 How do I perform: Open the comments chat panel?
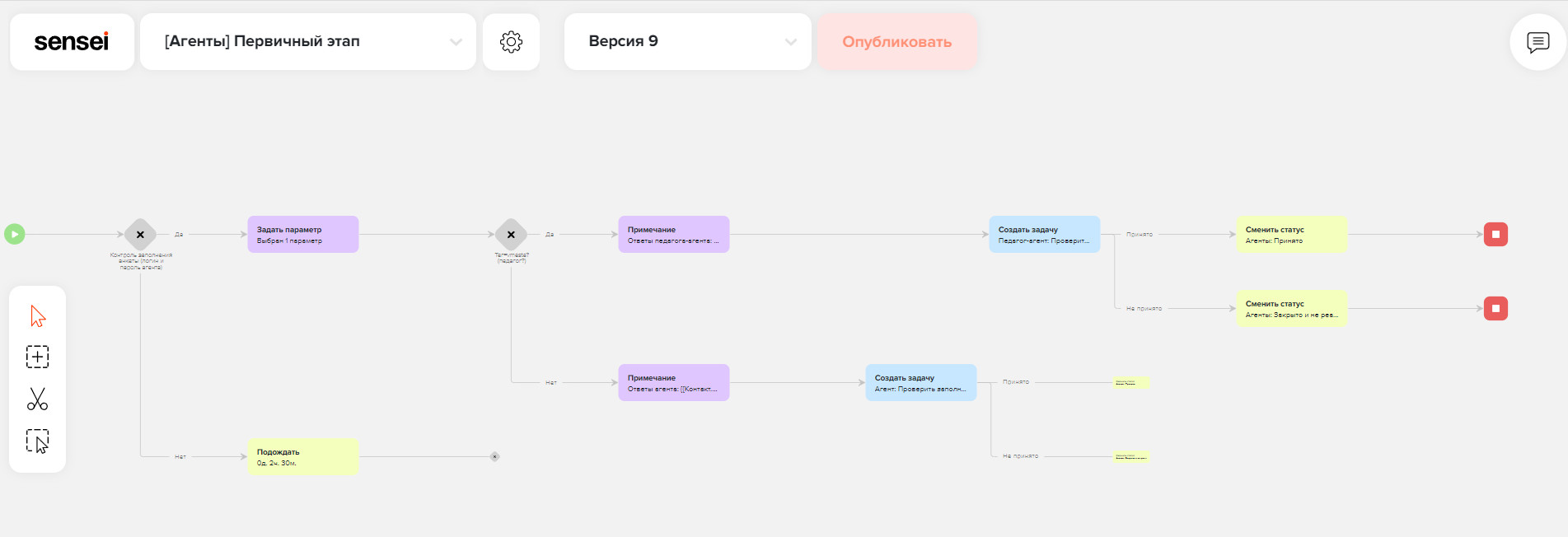[1538, 42]
